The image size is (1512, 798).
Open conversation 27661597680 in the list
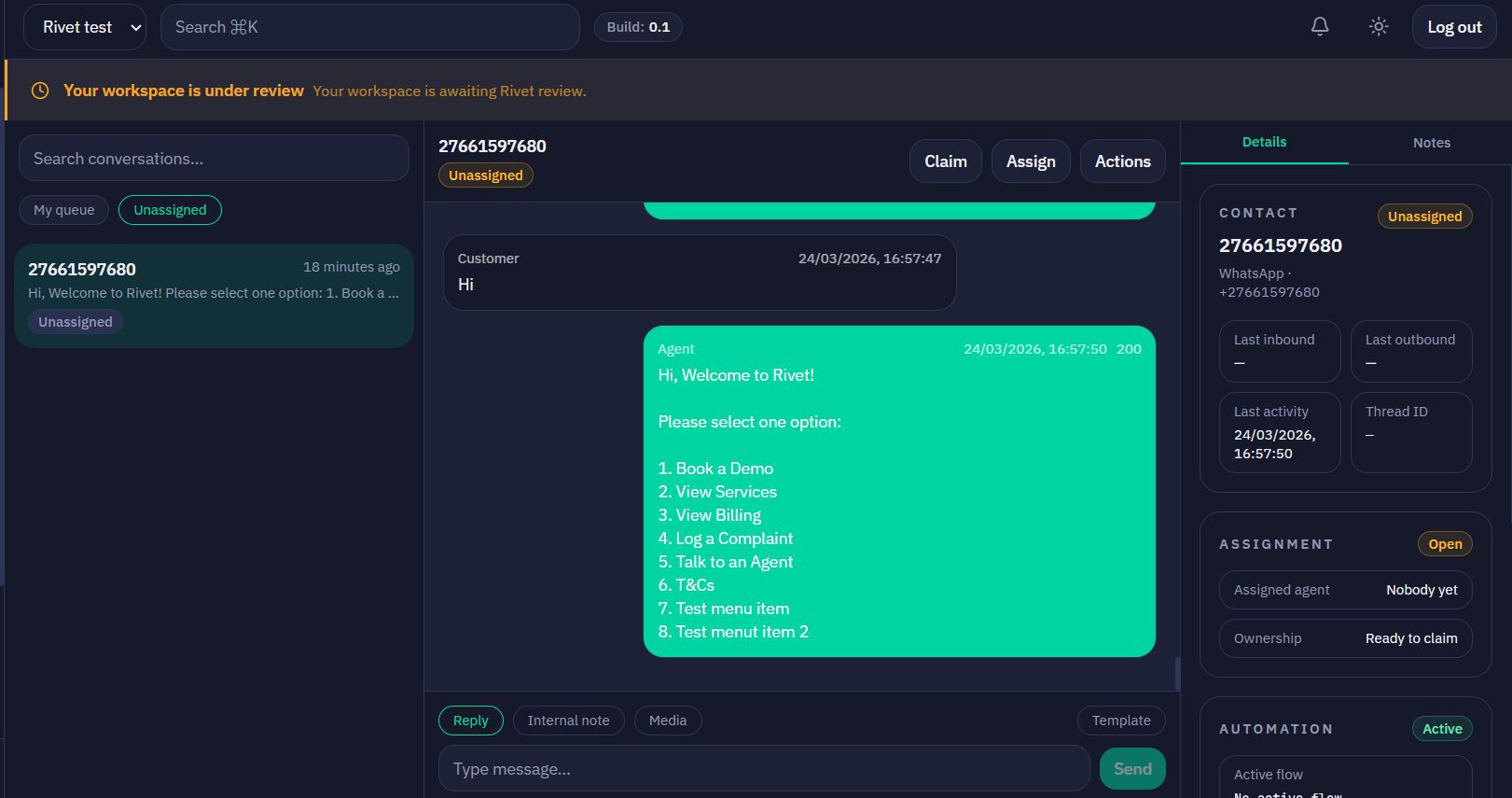coord(214,295)
